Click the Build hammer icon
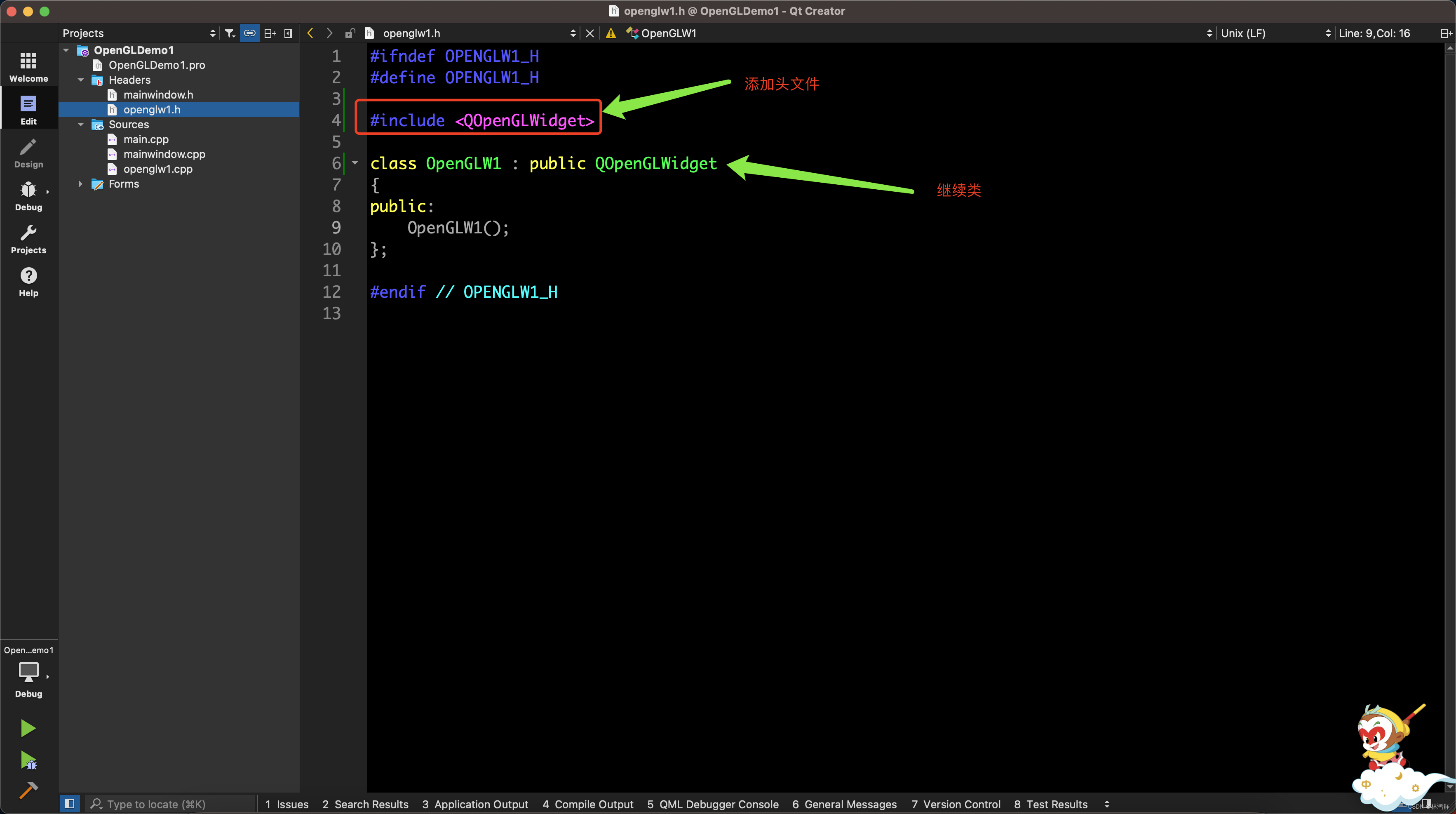1456x814 pixels. 28,790
